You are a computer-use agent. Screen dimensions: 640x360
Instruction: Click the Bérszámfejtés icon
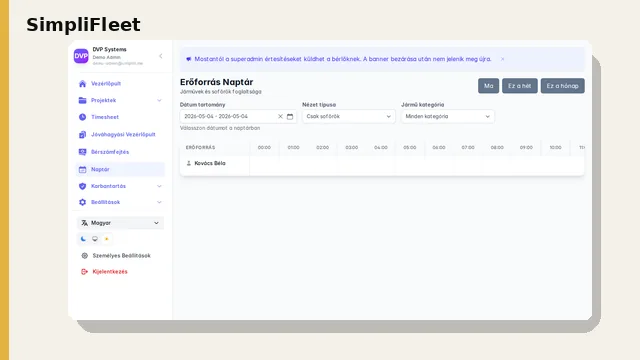(82, 152)
